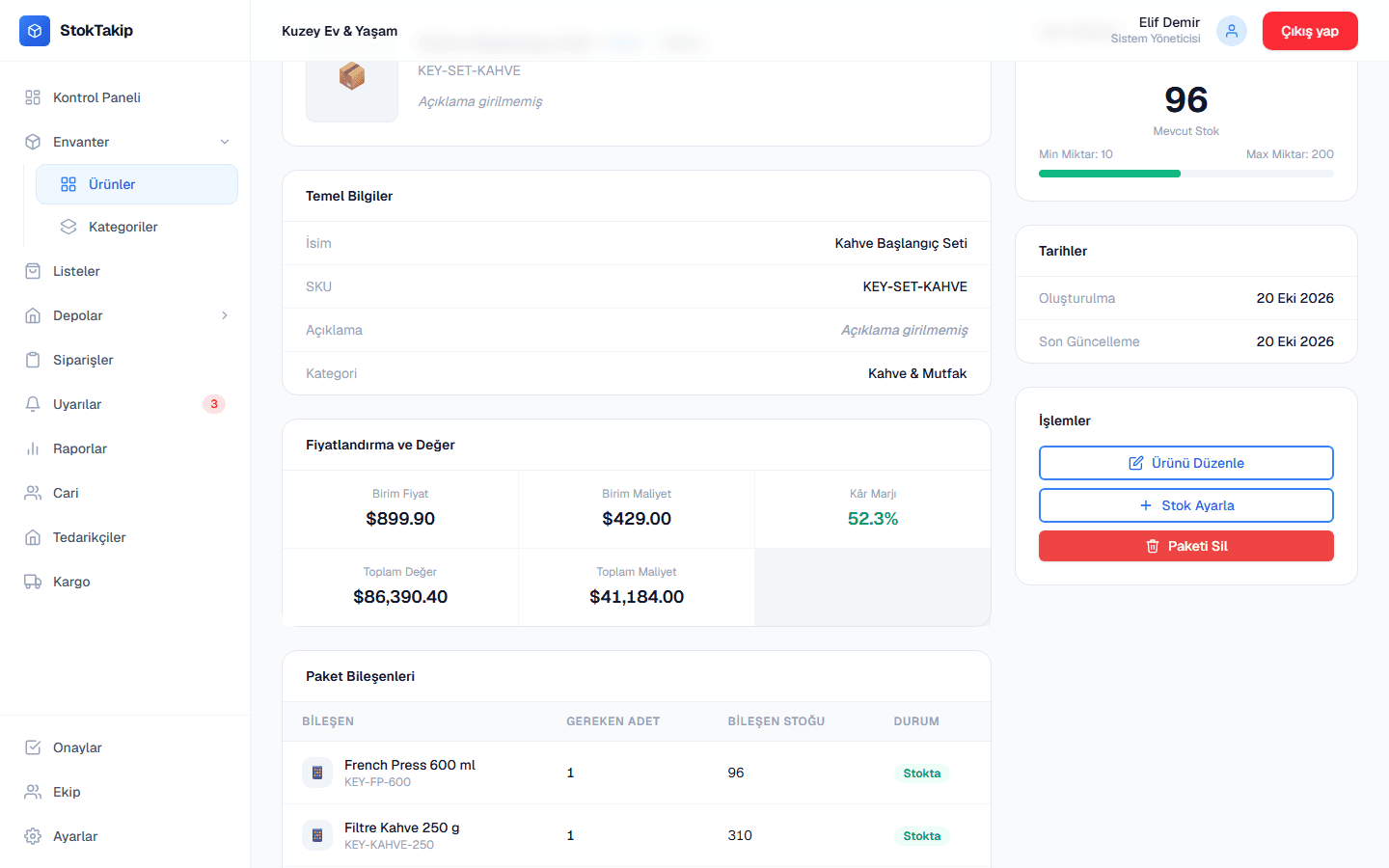Screen dimensions: 1389x868
Task: Expand the Depolar submenu arrow
Action: click(x=225, y=315)
